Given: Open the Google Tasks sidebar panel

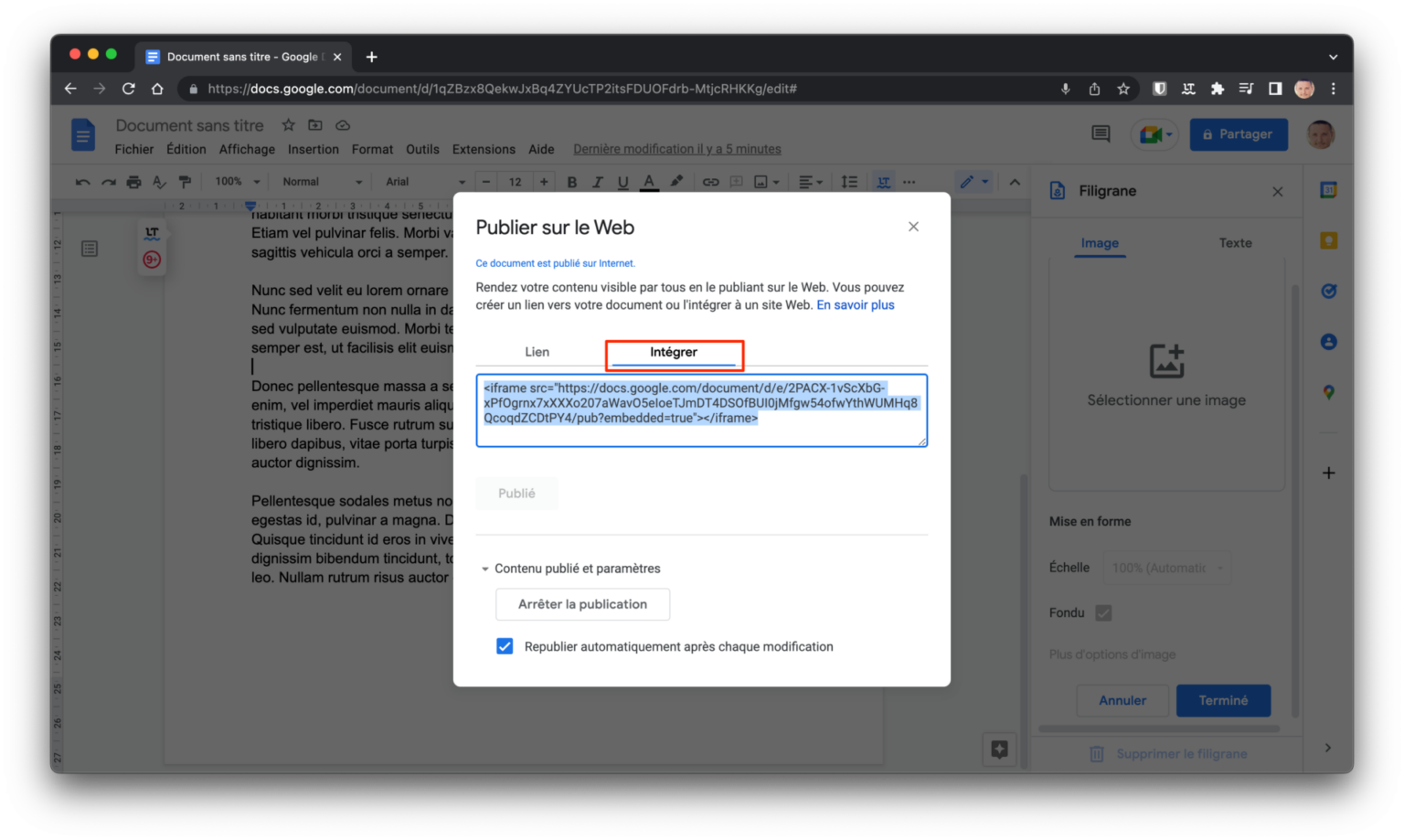Looking at the screenshot, I should click(1328, 291).
